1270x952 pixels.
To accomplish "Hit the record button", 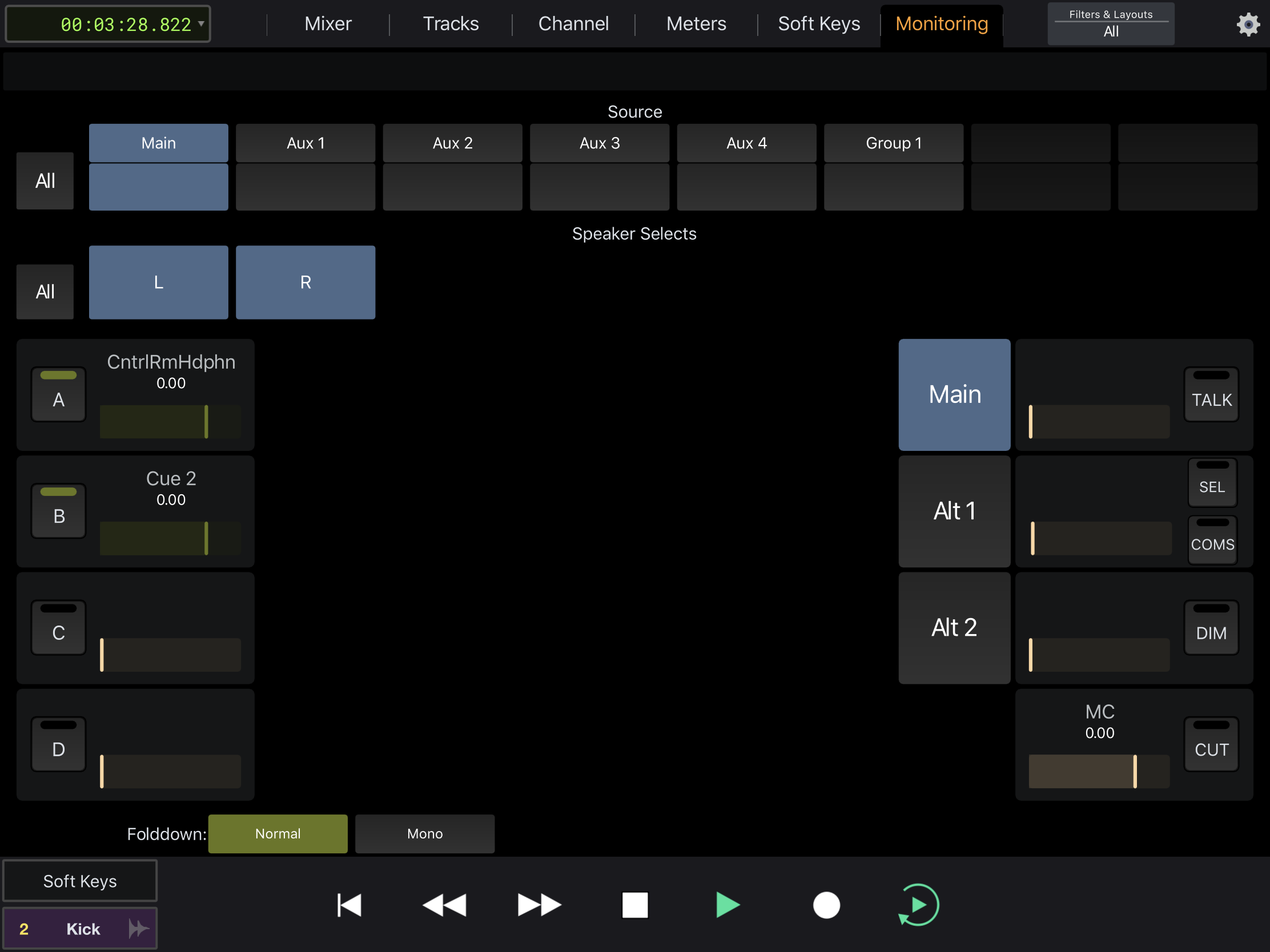I will click(826, 905).
